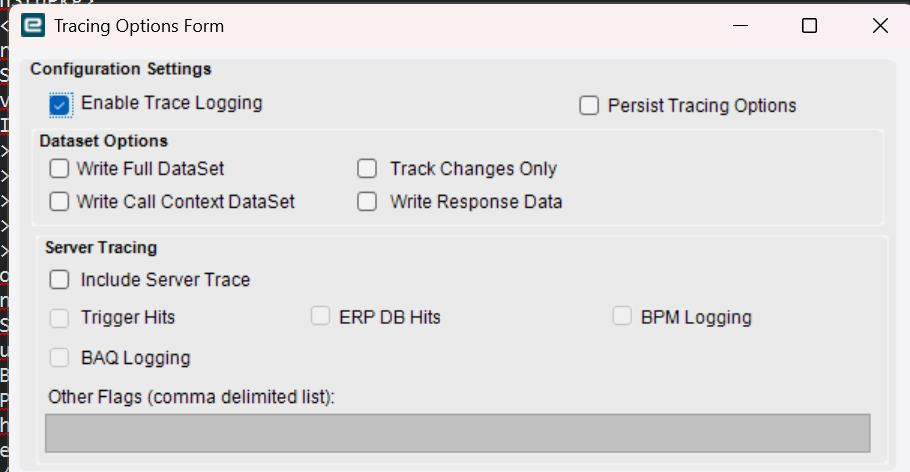Check Track Changes Only option

coord(368,169)
